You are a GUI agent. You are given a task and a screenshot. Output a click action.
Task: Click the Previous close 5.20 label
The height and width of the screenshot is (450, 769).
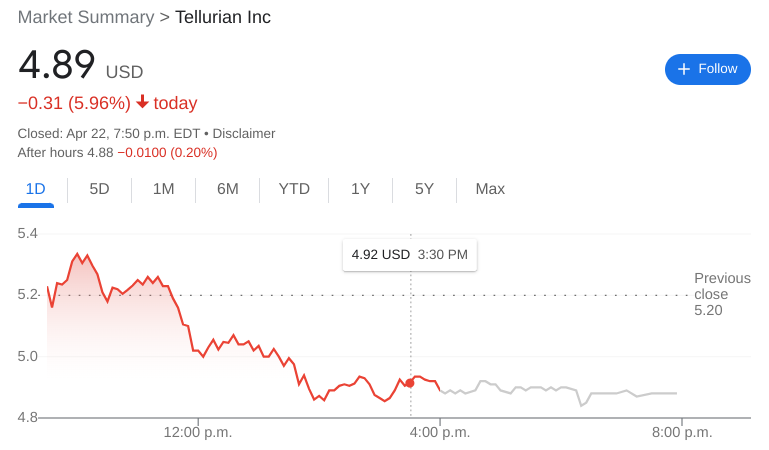[721, 294]
